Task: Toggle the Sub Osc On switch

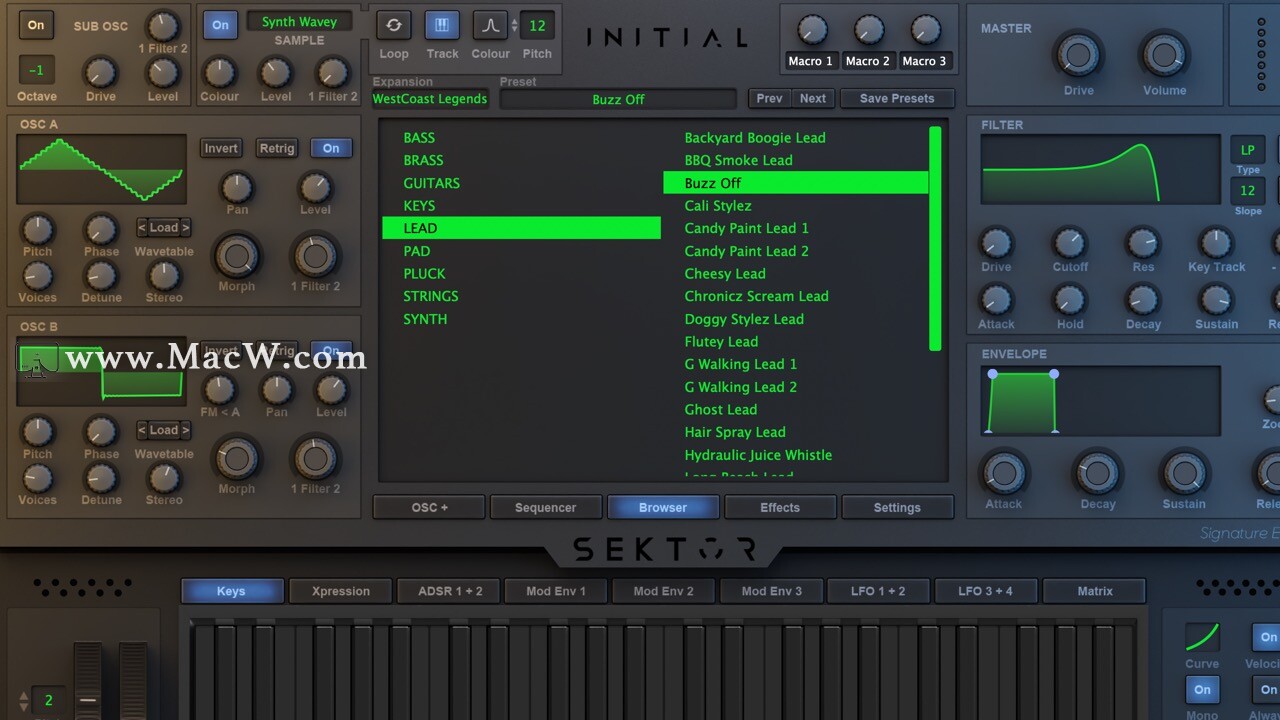Action: tap(36, 25)
